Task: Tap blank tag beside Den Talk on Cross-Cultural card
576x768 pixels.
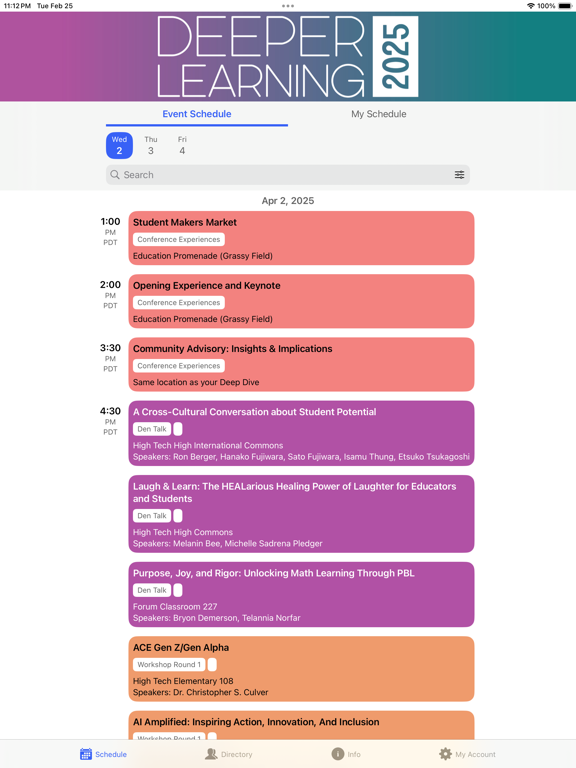Action: coord(178,429)
